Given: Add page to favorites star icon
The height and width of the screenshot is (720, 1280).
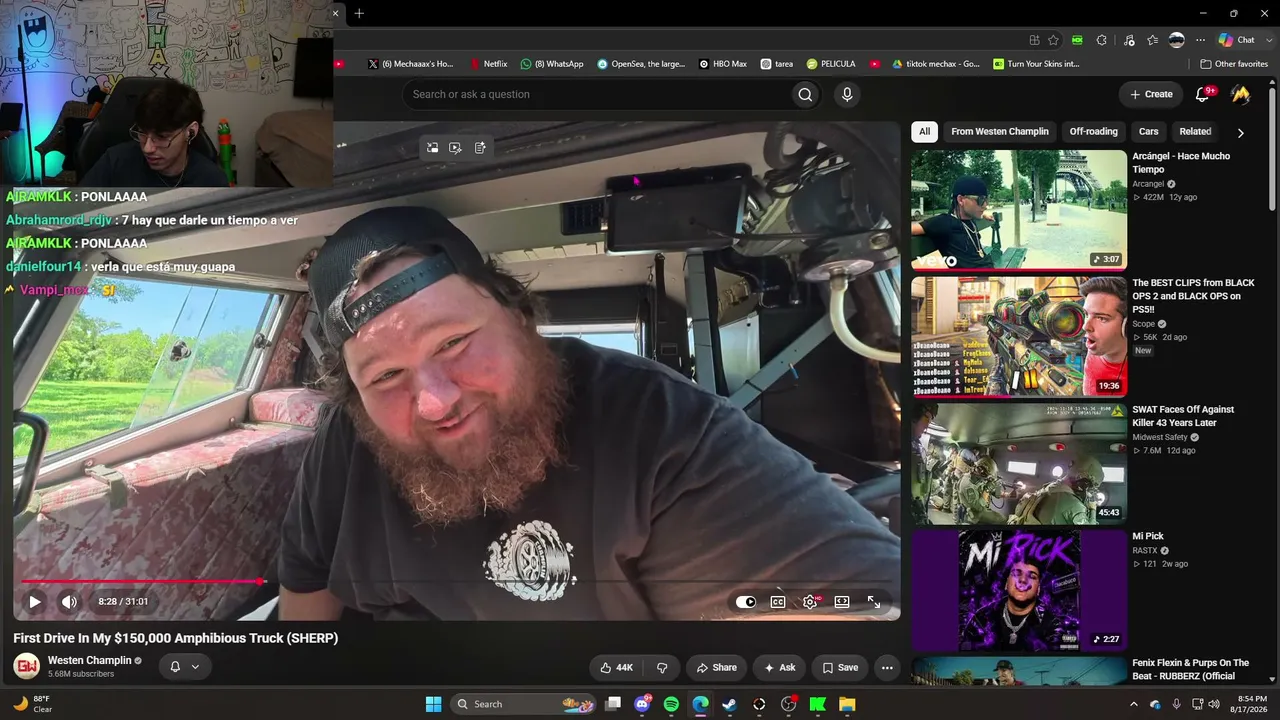Looking at the screenshot, I should (x=1053, y=40).
